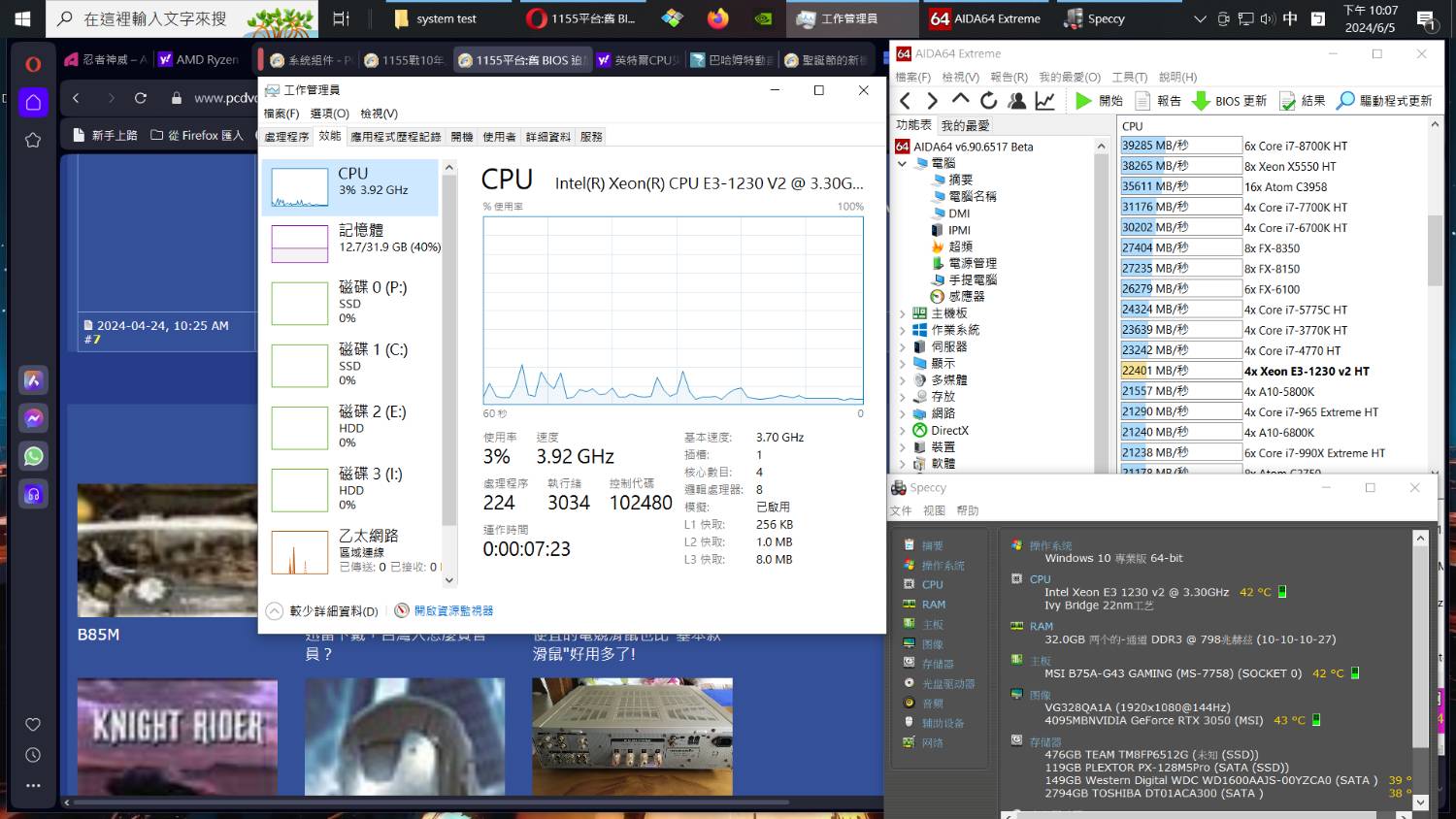Screen dimensions: 1456x819
Task: Open NVIDIA icon in taskbar
Action: pos(764,18)
